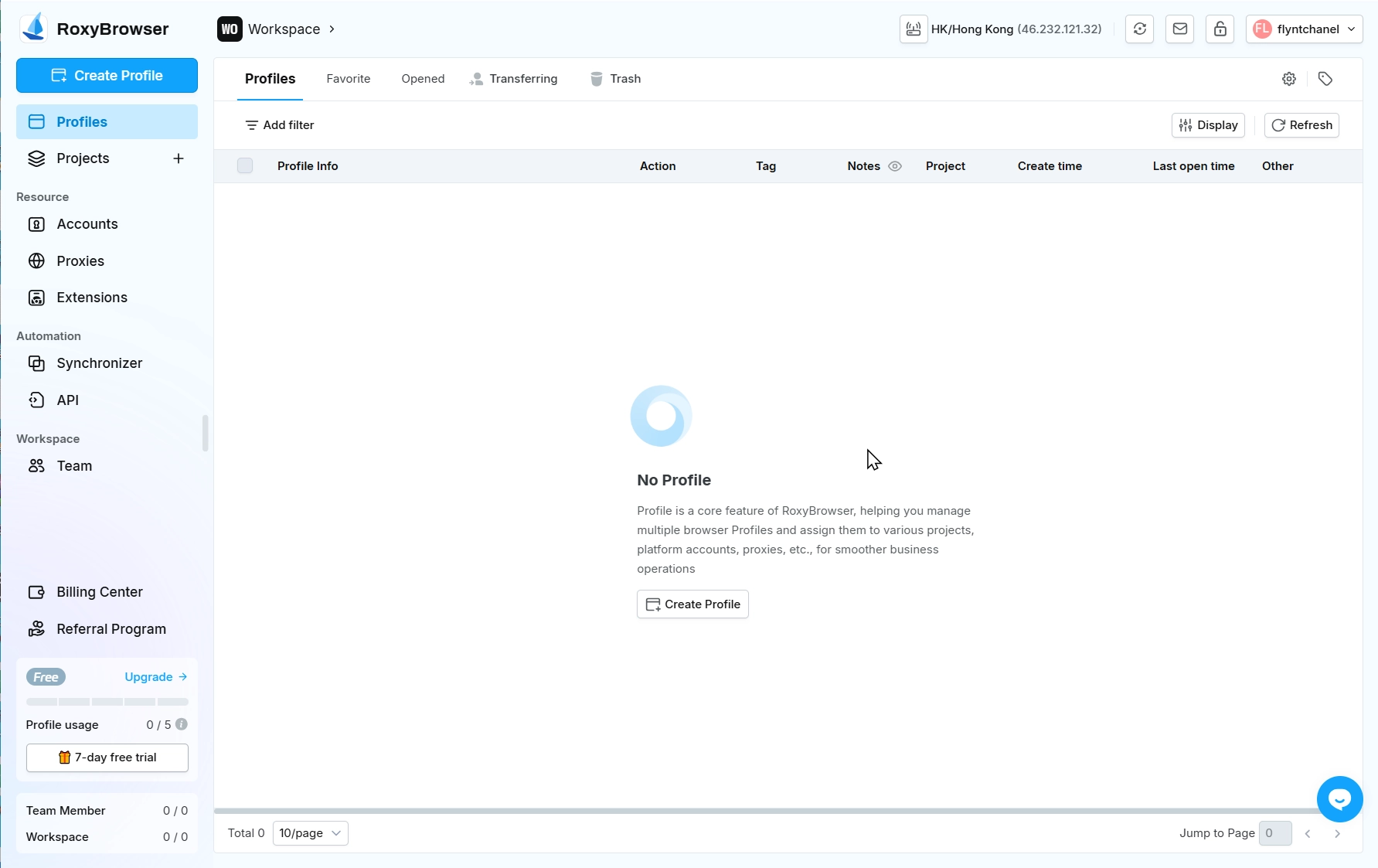Expand the Workspace switcher chevron
This screenshot has width=1378, height=868.
332,29
